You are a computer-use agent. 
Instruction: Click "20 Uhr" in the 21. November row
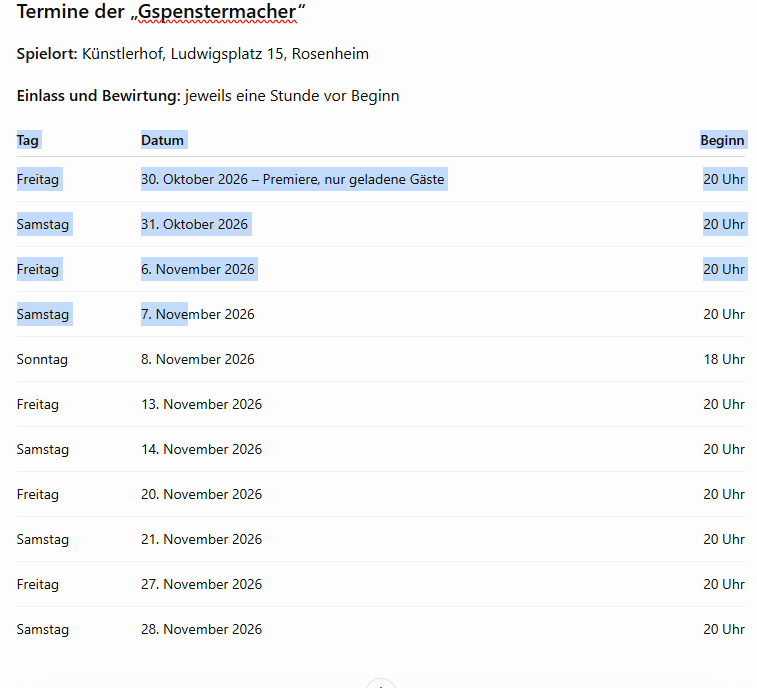[x=724, y=539]
